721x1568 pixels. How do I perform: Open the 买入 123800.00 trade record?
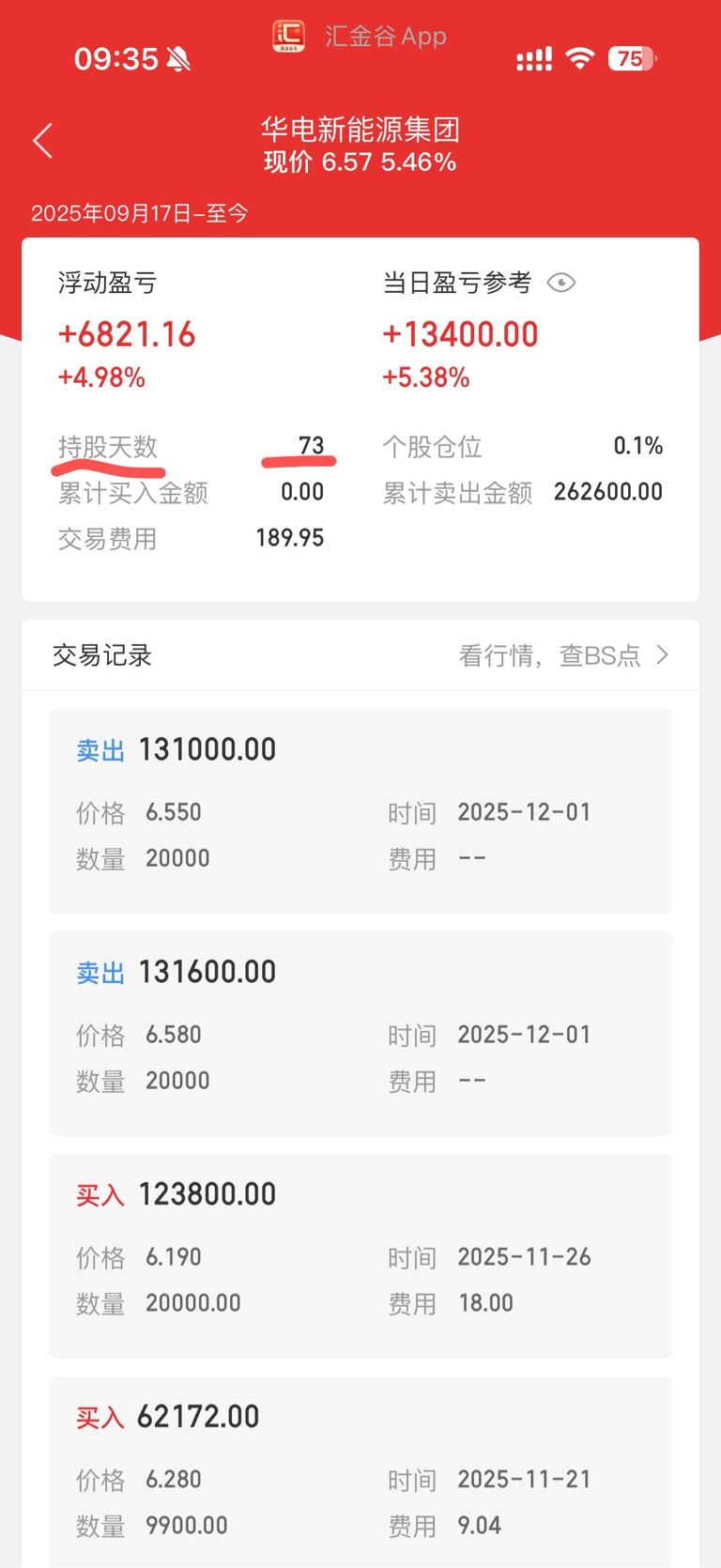360,1255
